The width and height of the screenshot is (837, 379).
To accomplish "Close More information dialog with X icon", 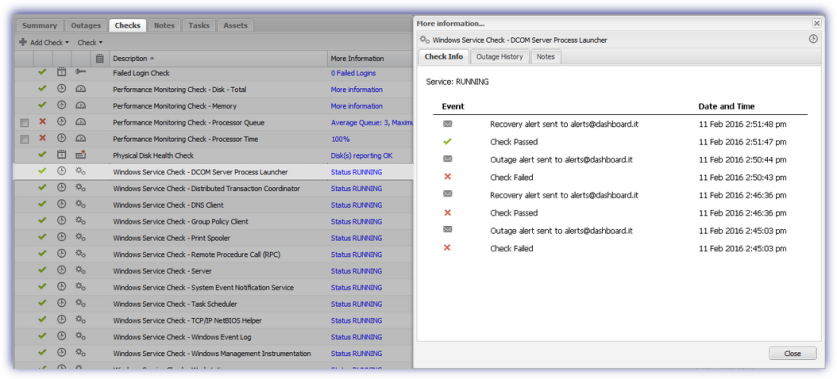I will point(816,23).
